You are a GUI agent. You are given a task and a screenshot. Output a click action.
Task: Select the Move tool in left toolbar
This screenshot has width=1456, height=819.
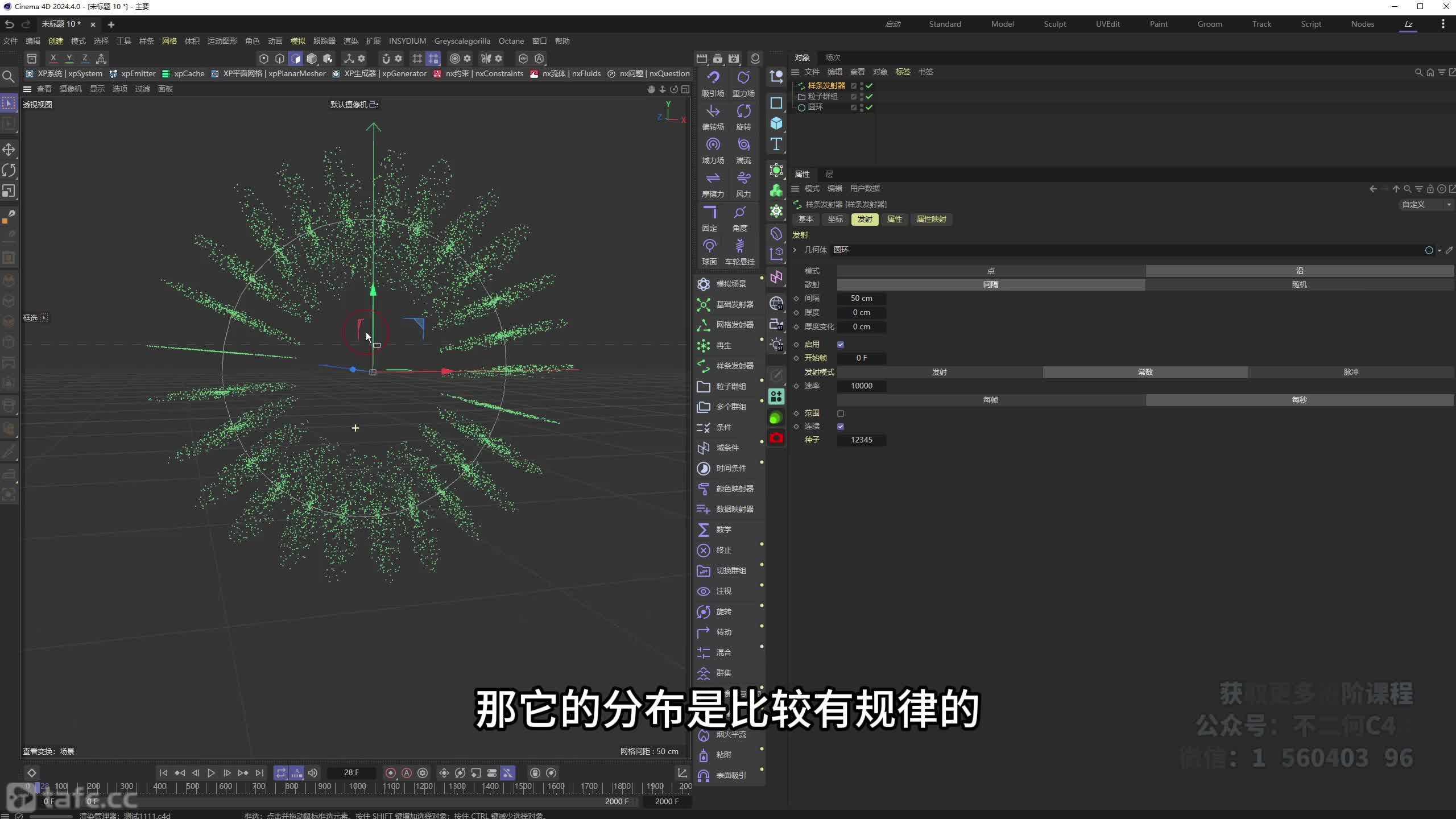coord(9,150)
